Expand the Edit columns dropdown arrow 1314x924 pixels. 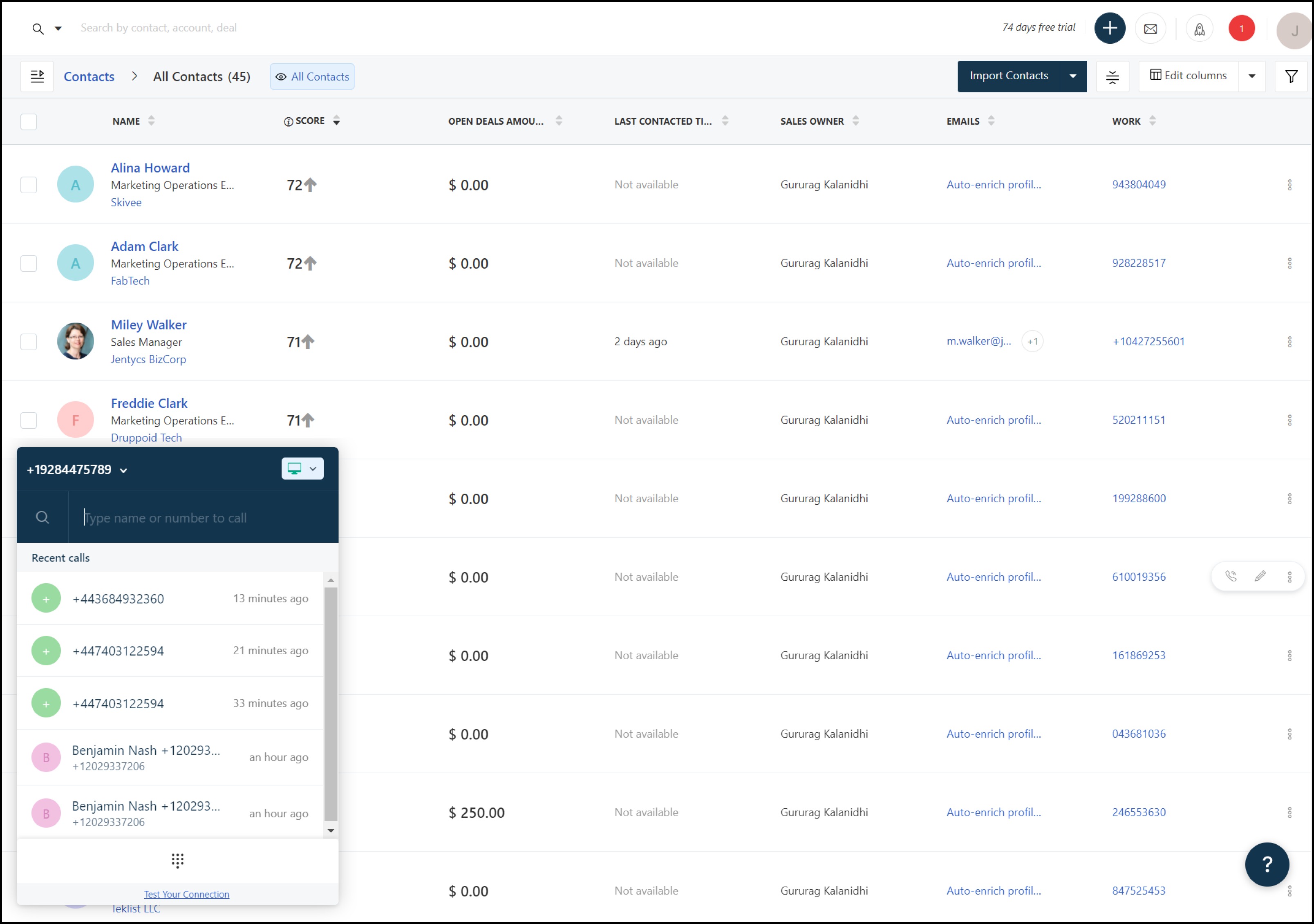coord(1251,76)
